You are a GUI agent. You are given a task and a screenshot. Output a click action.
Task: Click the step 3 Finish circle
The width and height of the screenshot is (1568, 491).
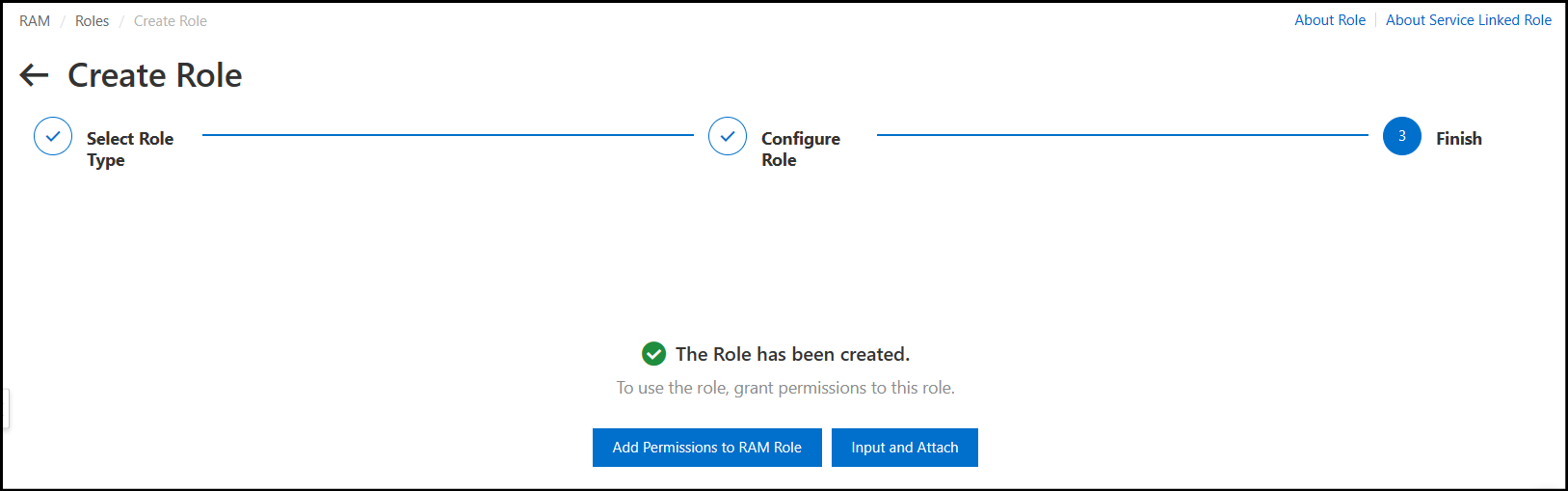(x=1401, y=137)
